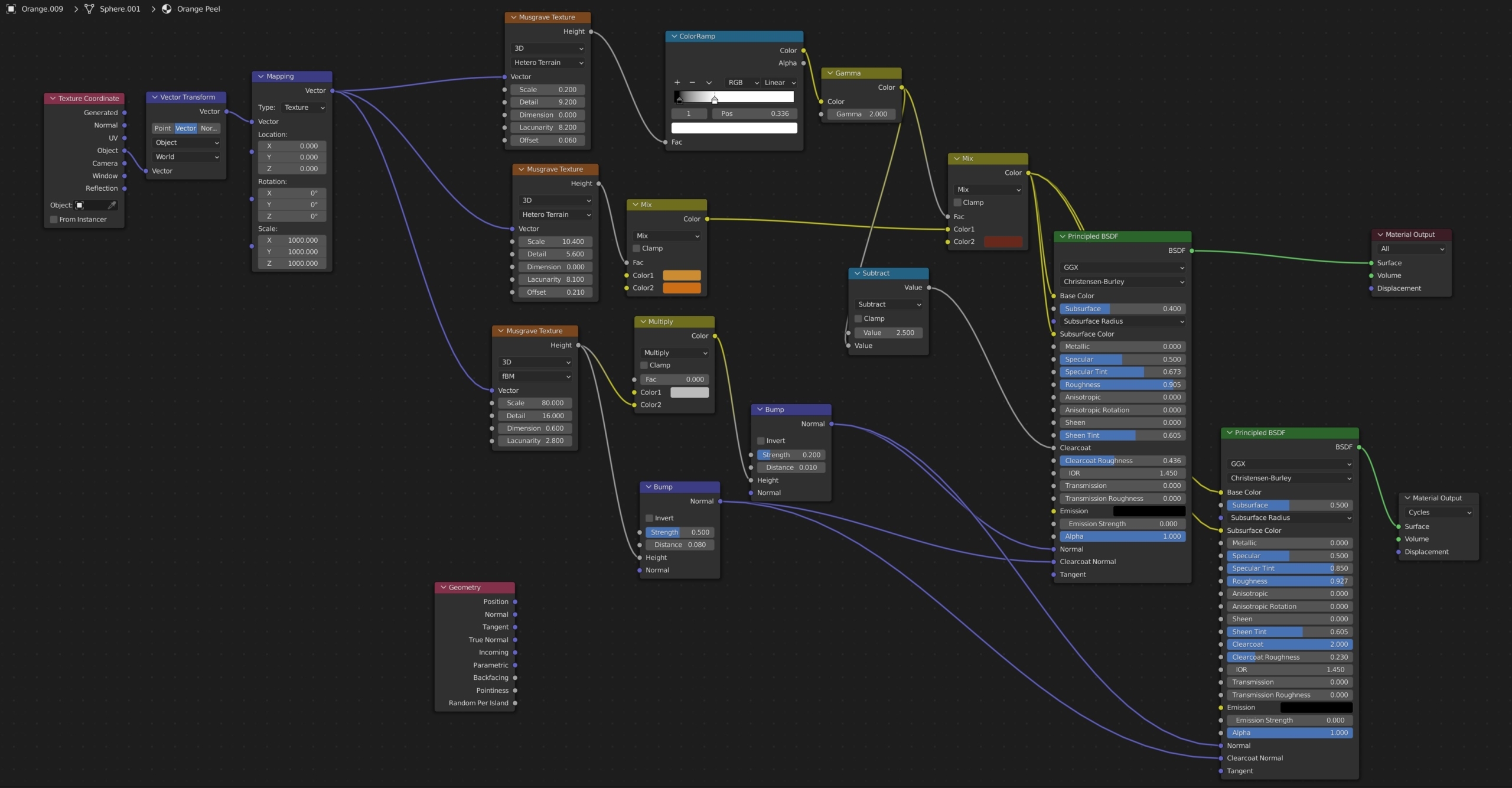Click GGX distribution dropdown in BSDF with Subsurface 0.500
1512x788 pixels.
(1289, 464)
